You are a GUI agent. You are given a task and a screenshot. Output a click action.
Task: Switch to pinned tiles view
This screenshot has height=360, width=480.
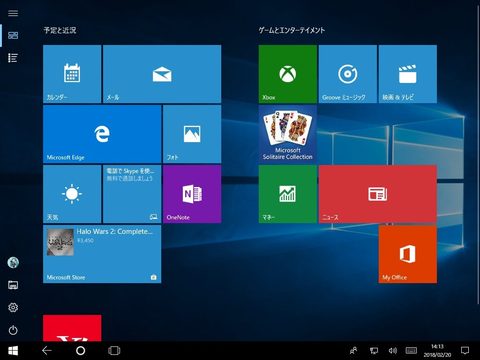[x=13, y=35]
